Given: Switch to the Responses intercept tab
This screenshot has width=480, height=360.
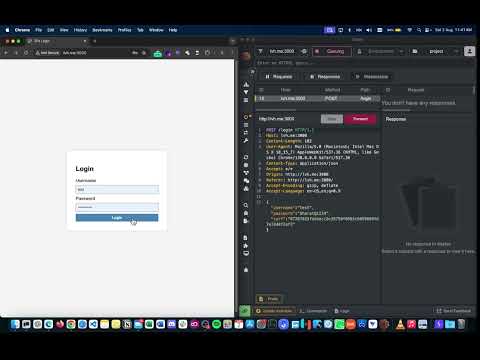Looking at the screenshot, I should tap(325, 77).
